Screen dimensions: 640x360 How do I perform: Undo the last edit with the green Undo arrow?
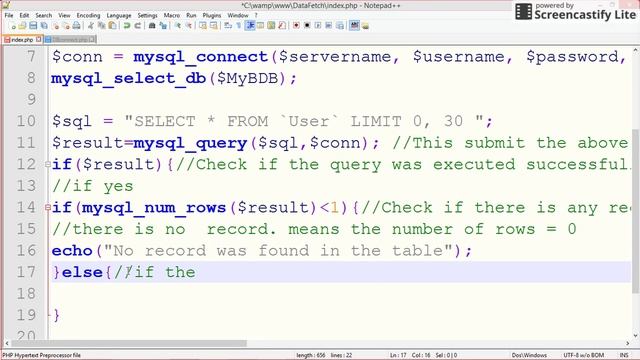tap(127, 26)
